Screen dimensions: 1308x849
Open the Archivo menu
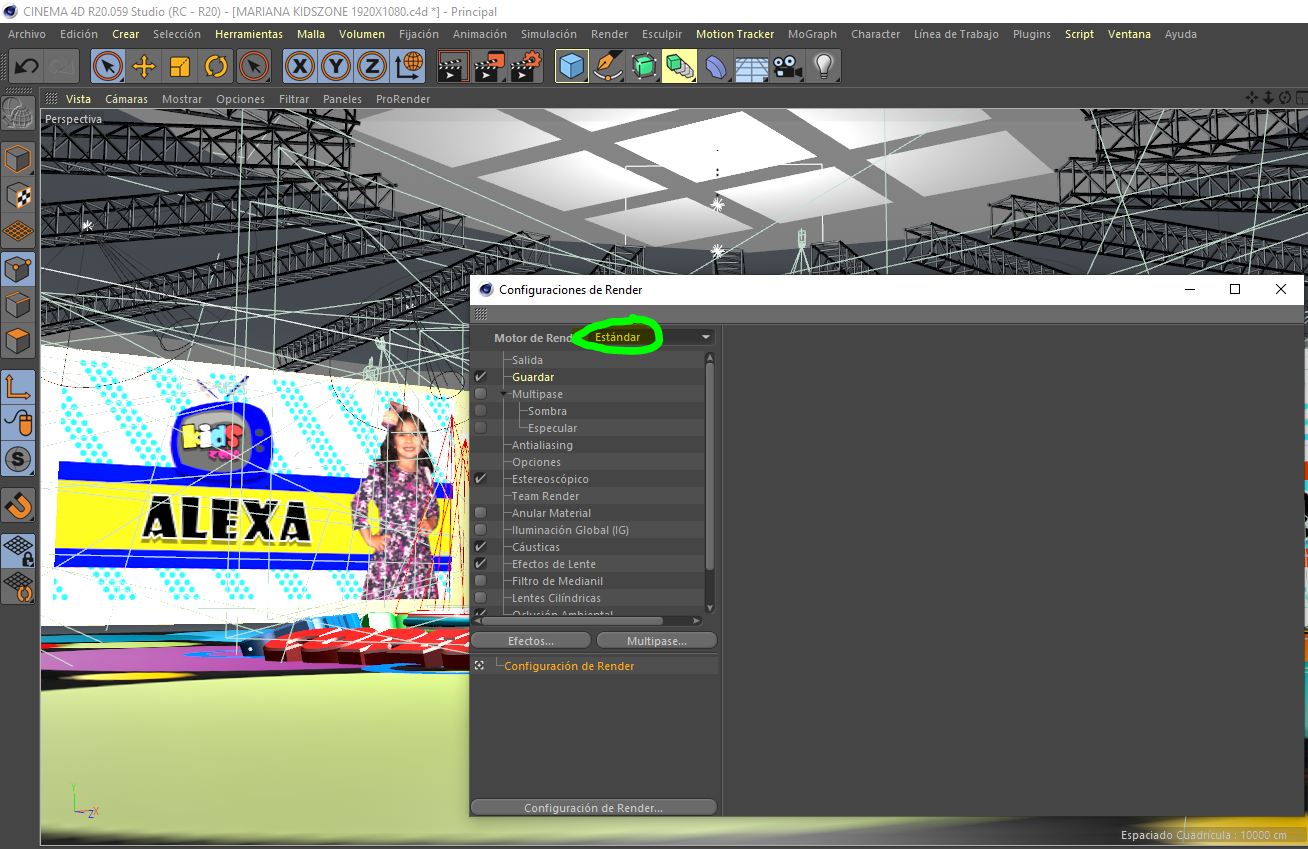[x=27, y=34]
